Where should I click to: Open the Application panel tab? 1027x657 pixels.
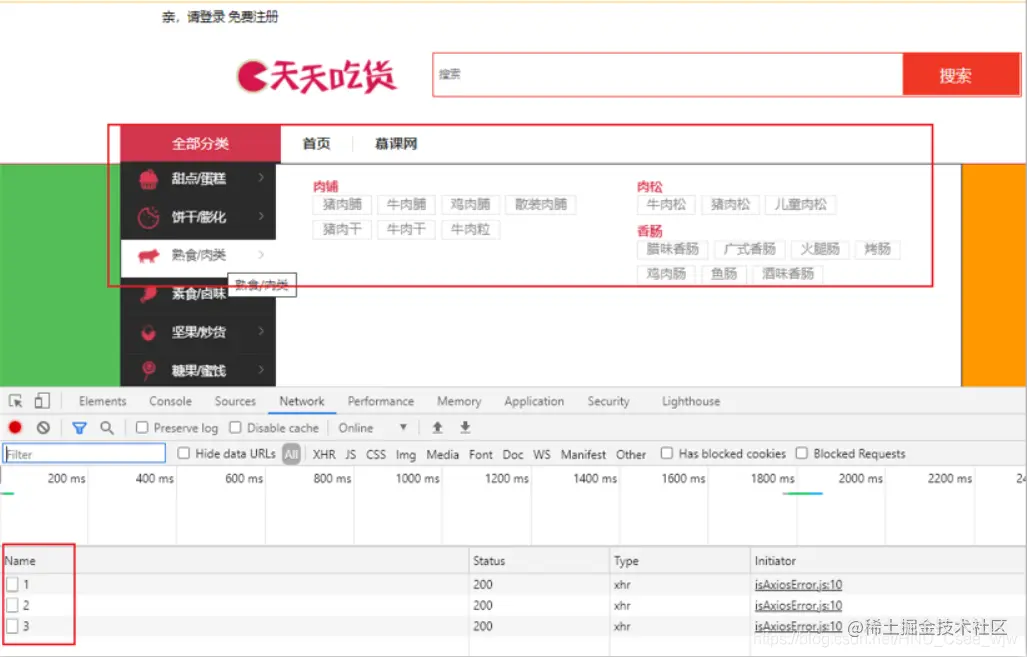[x=533, y=400]
